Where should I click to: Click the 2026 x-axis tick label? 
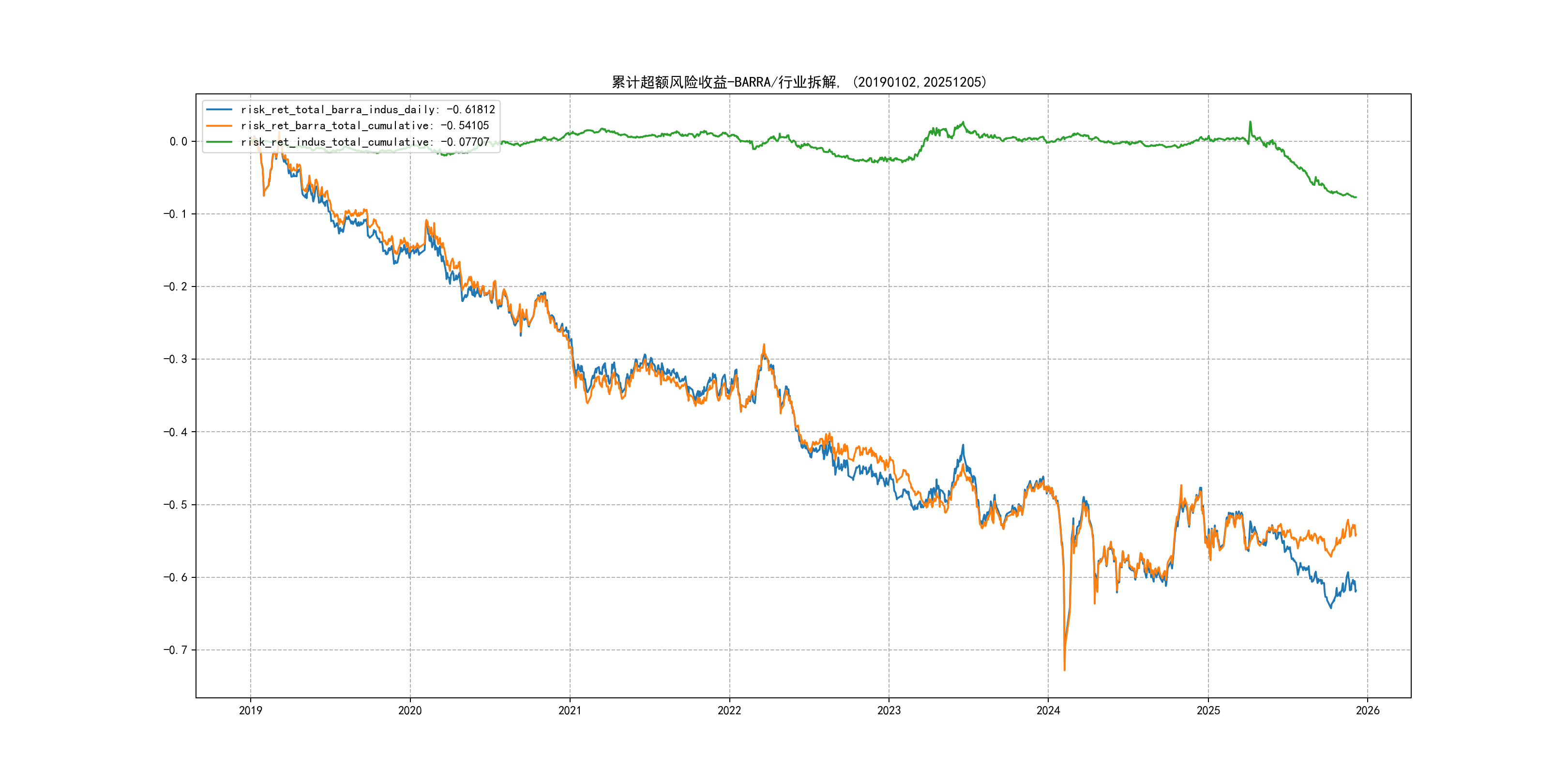(x=1368, y=710)
